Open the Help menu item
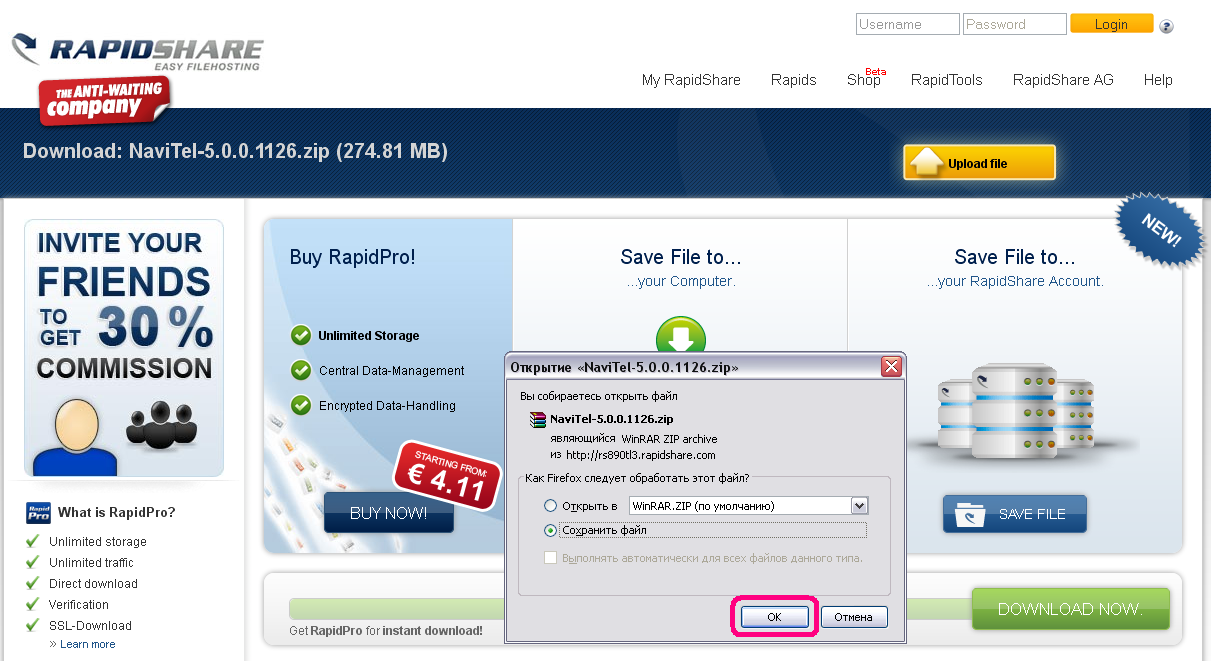The image size is (1211, 661). 1158,80
